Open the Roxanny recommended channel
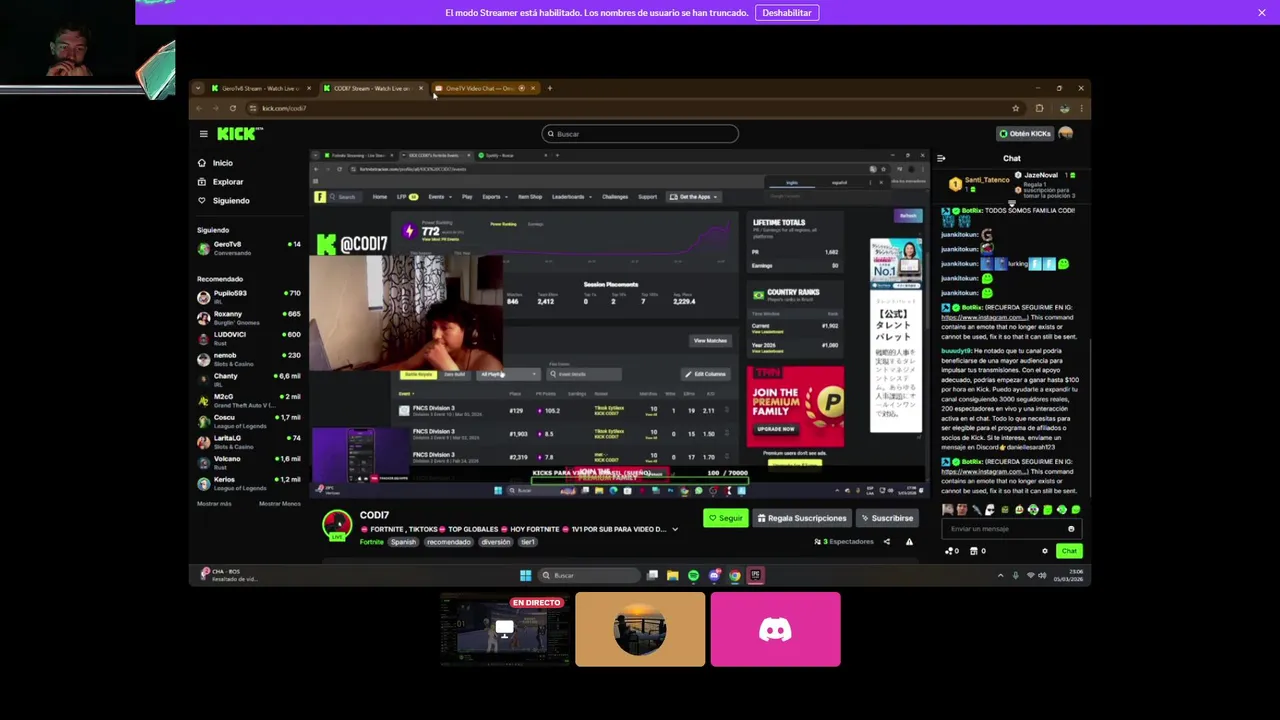1280x720 pixels. [x=249, y=318]
